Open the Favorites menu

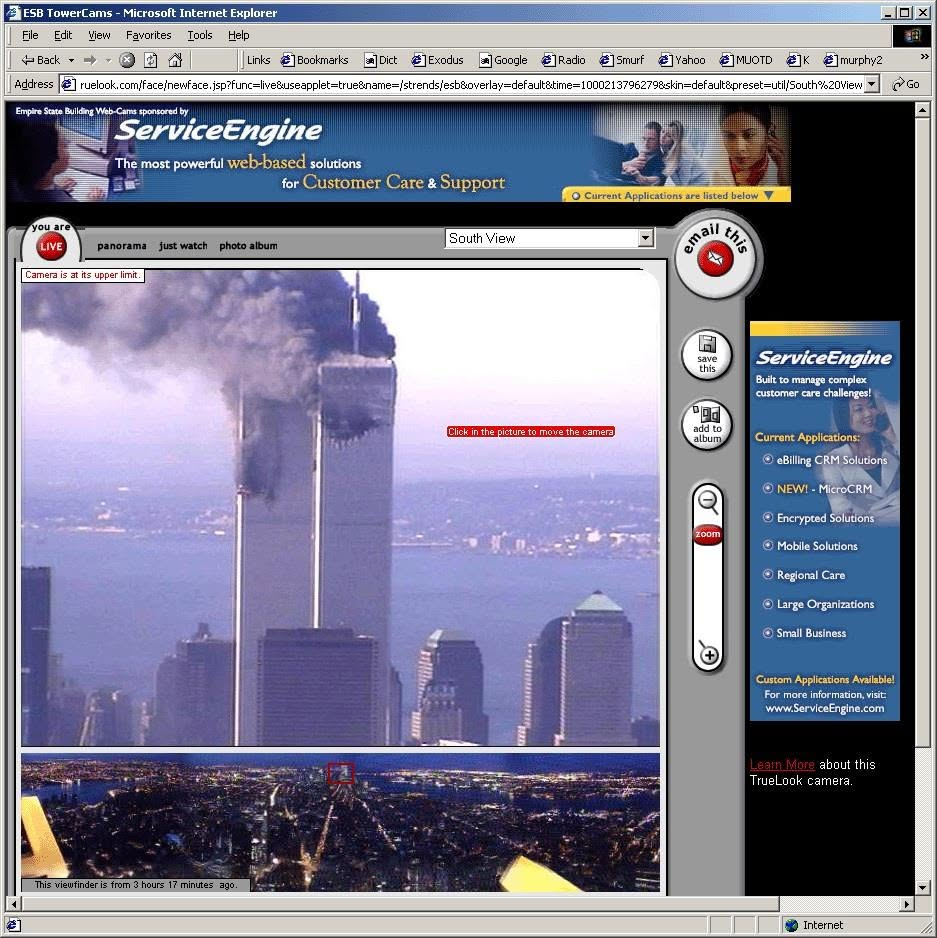point(148,35)
